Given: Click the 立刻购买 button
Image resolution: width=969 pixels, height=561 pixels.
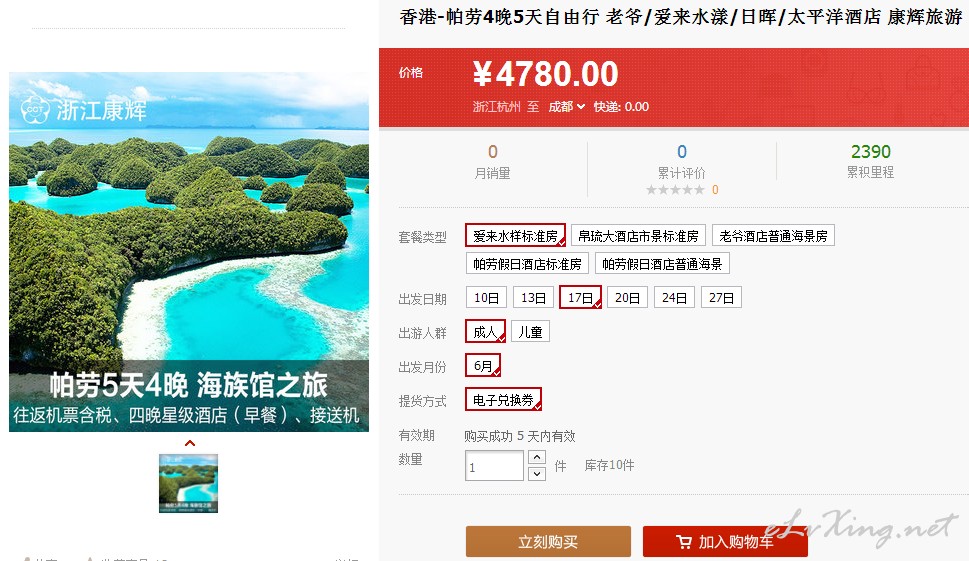Looking at the screenshot, I should (548, 542).
